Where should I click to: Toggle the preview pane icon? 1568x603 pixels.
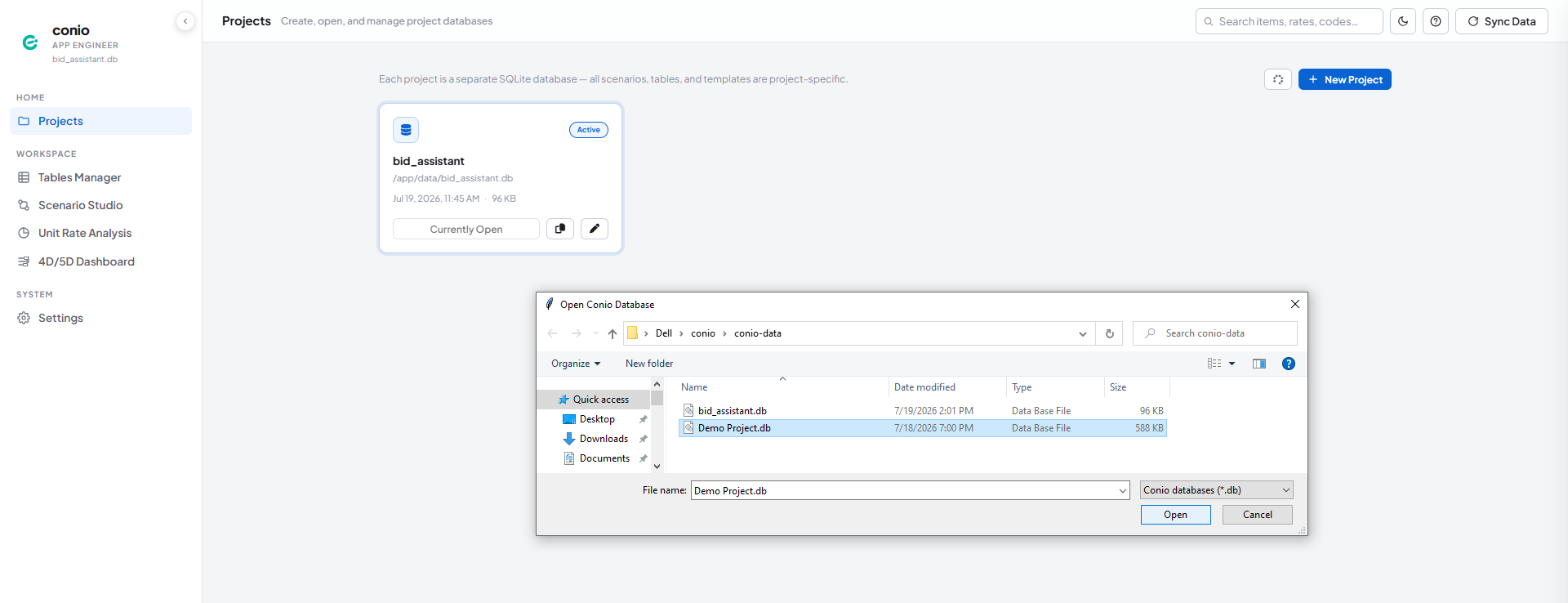click(x=1259, y=364)
